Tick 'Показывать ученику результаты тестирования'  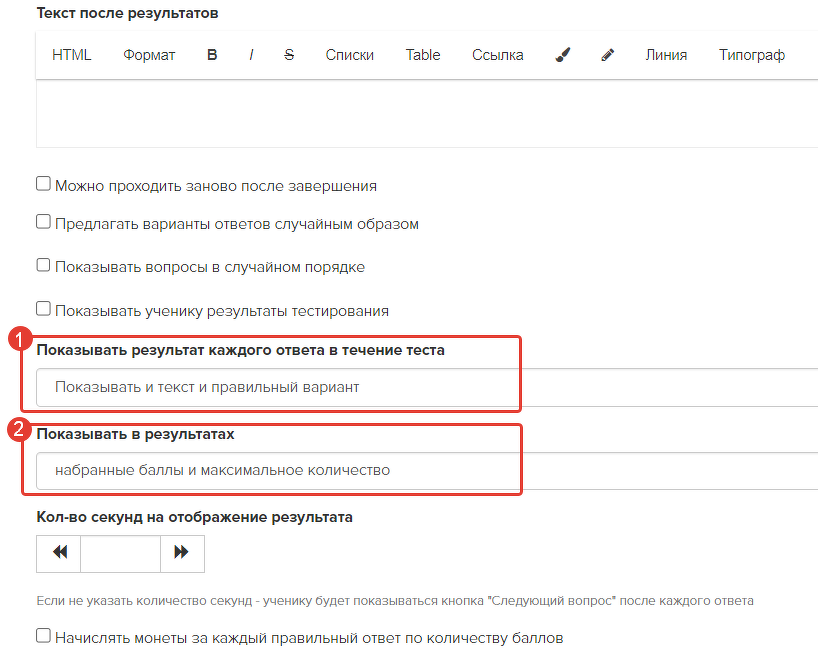[43, 308]
